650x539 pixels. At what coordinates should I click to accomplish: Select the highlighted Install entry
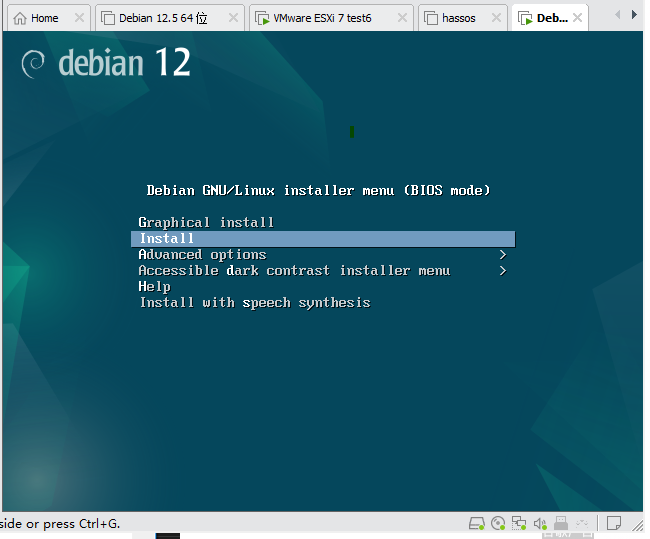tap(323, 239)
